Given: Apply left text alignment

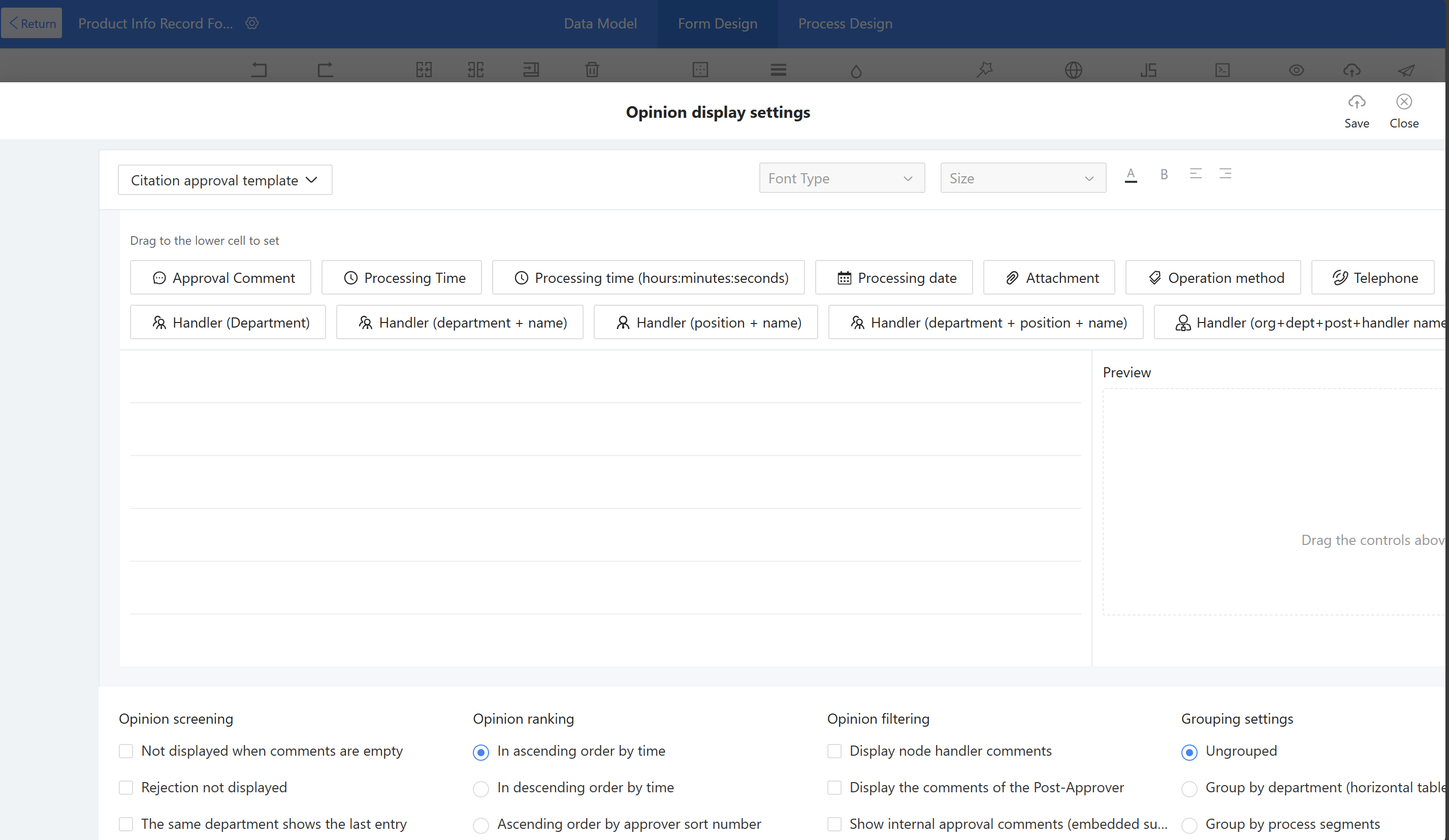Looking at the screenshot, I should (x=1196, y=174).
